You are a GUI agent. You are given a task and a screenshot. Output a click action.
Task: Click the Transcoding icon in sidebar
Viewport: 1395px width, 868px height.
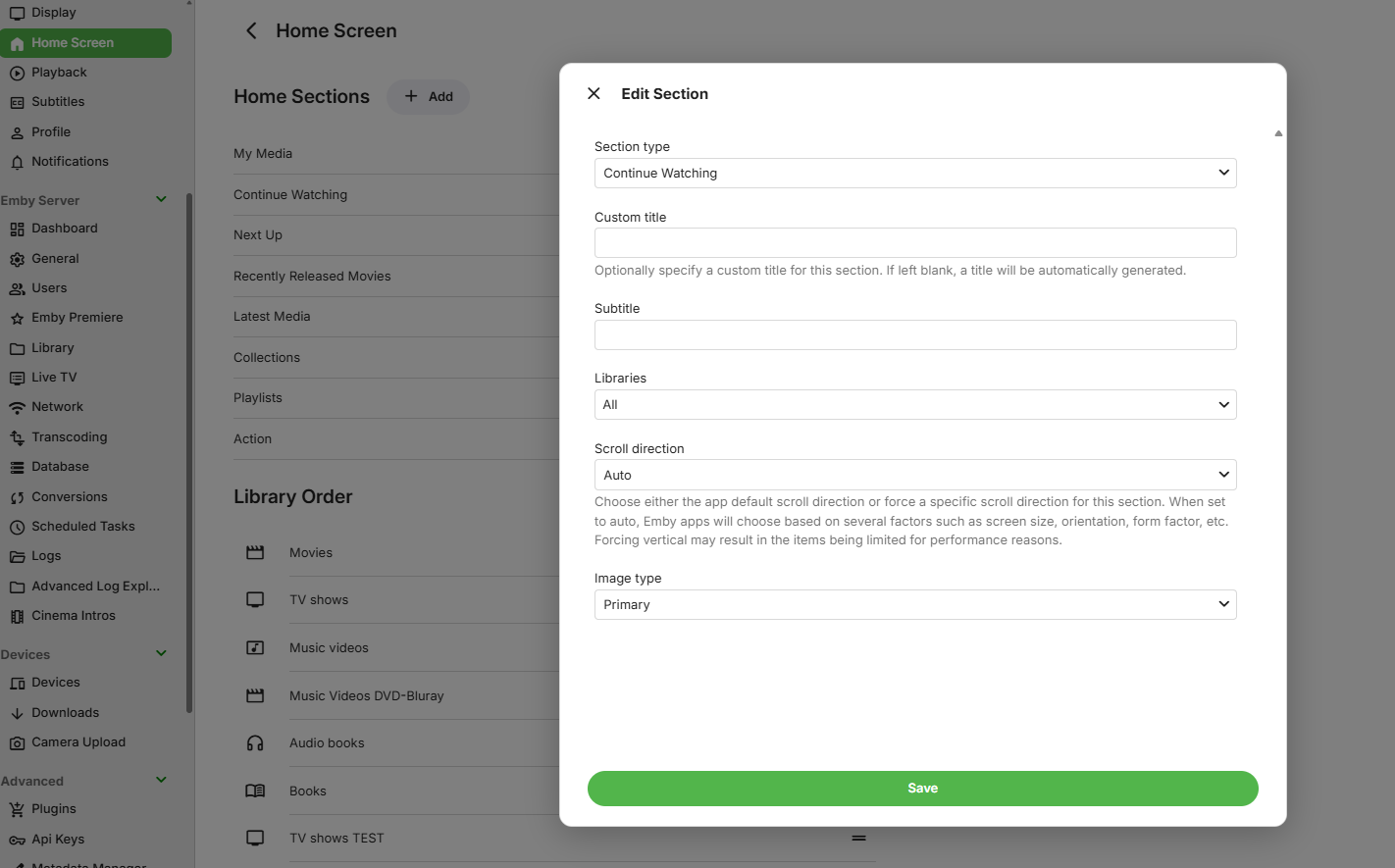pos(17,438)
